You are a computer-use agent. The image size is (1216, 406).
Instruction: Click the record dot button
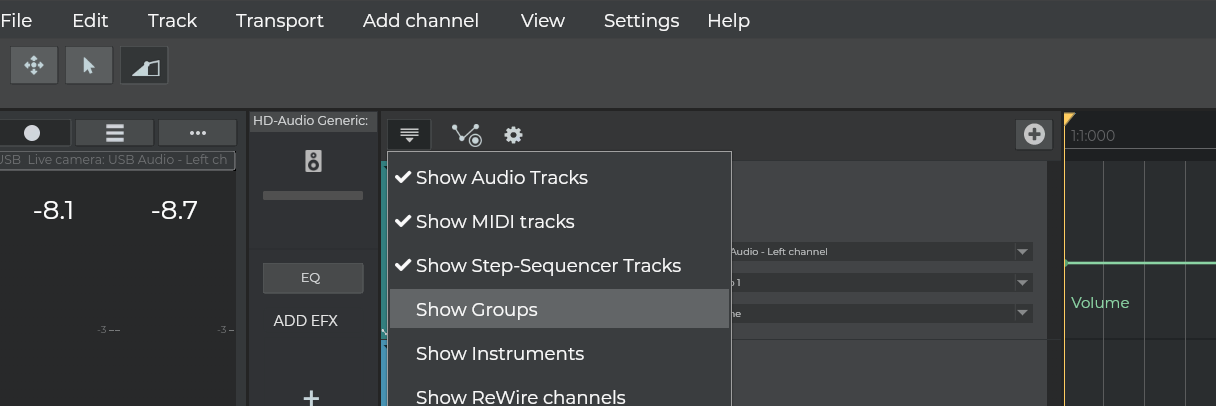[x=33, y=133]
